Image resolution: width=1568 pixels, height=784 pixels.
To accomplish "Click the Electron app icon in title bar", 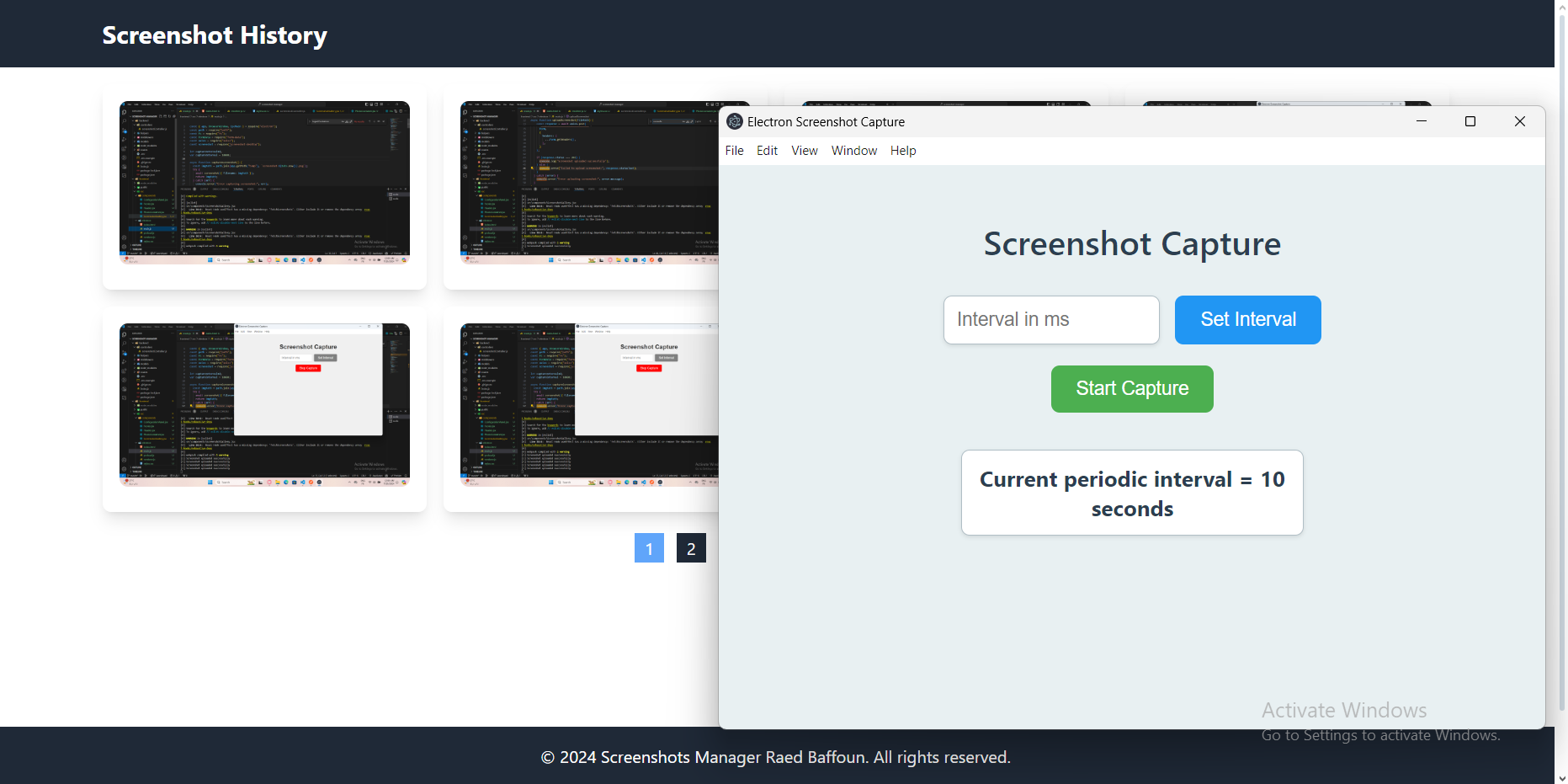I will coord(735,121).
